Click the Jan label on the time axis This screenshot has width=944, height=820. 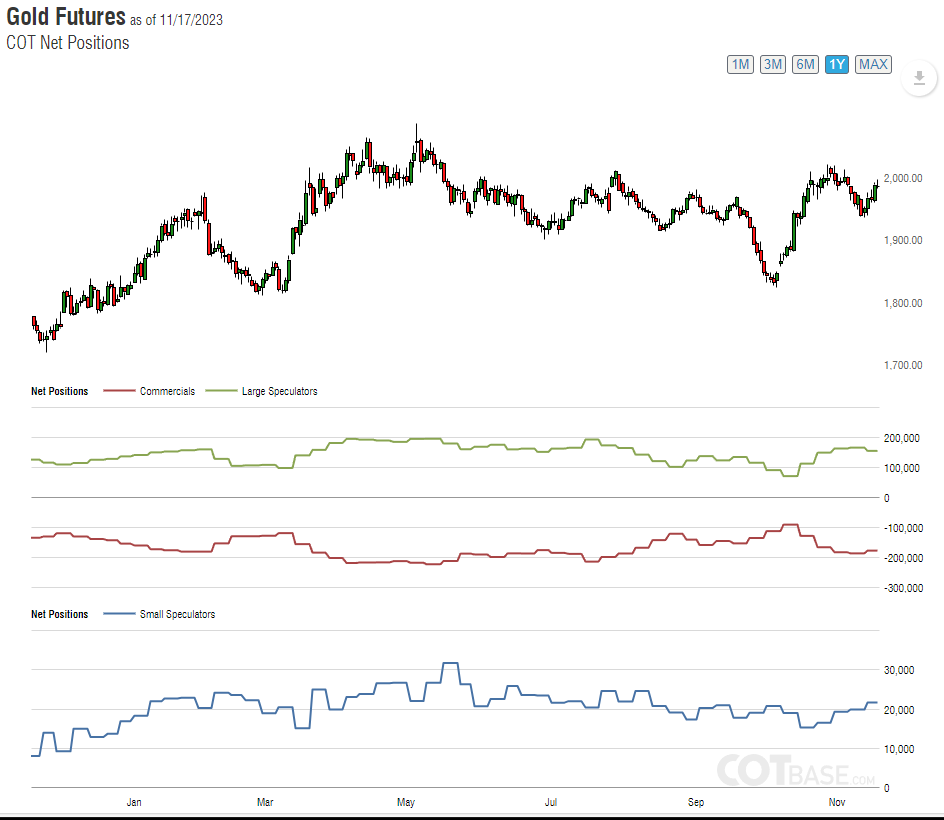[134, 802]
